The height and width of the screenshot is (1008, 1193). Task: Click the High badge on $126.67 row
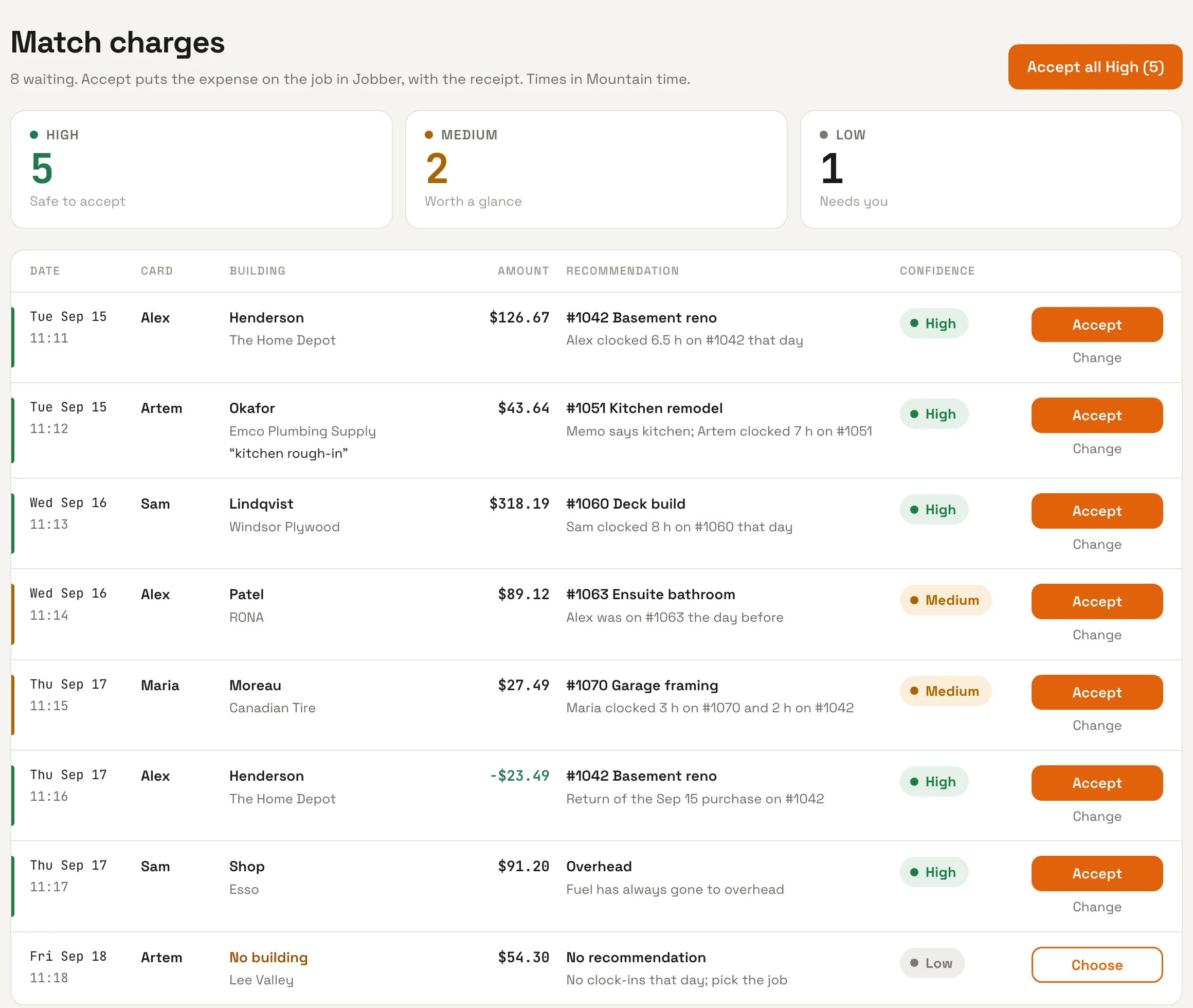click(x=934, y=323)
